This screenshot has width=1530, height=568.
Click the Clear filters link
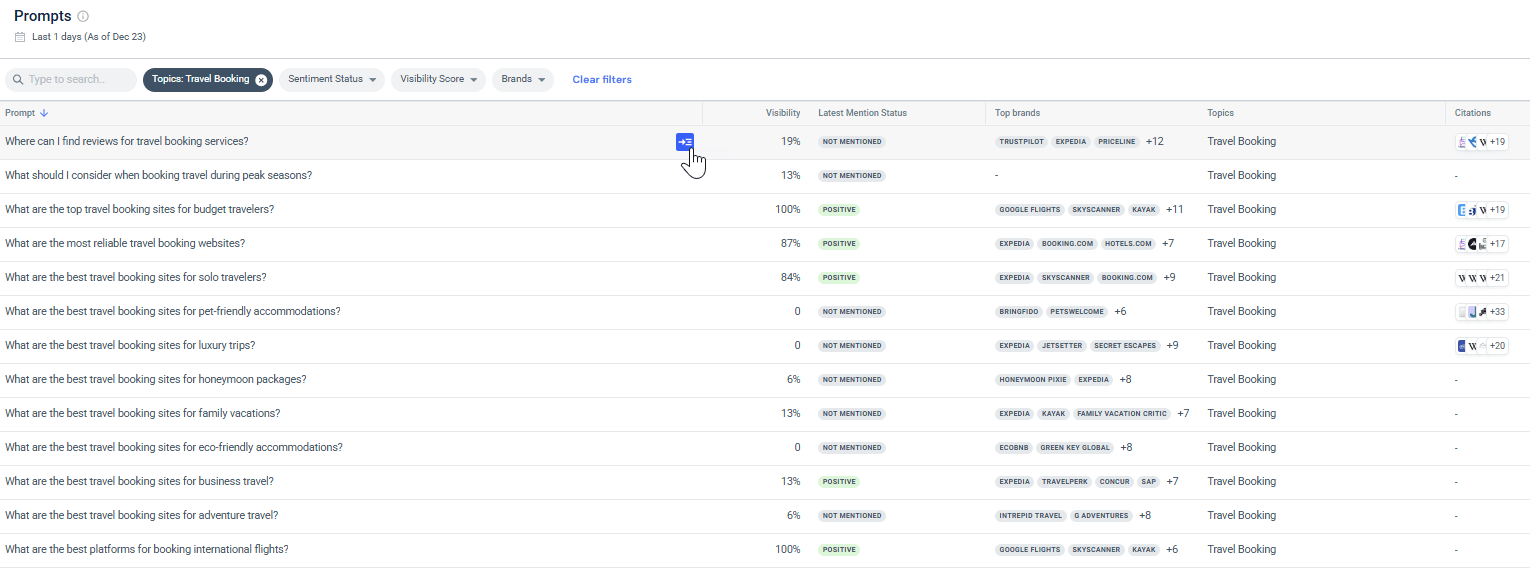click(602, 80)
